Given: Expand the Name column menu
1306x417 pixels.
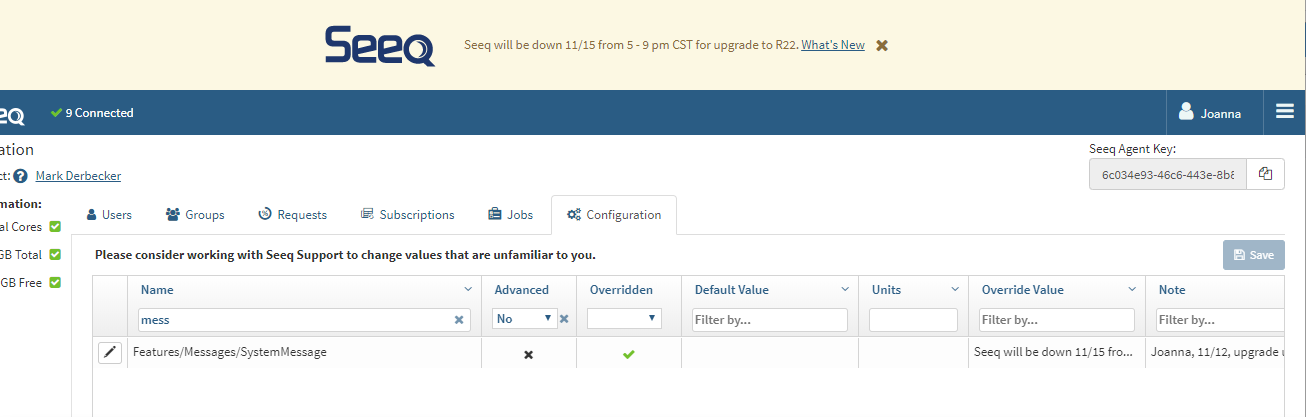Looking at the screenshot, I should [x=468, y=290].
